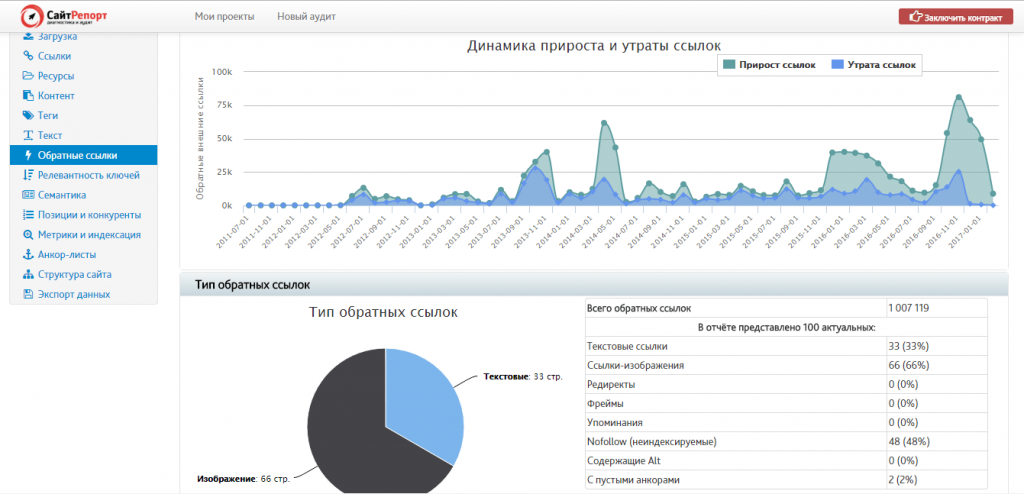Select the Обратные ссылки sidebar item

[77, 155]
